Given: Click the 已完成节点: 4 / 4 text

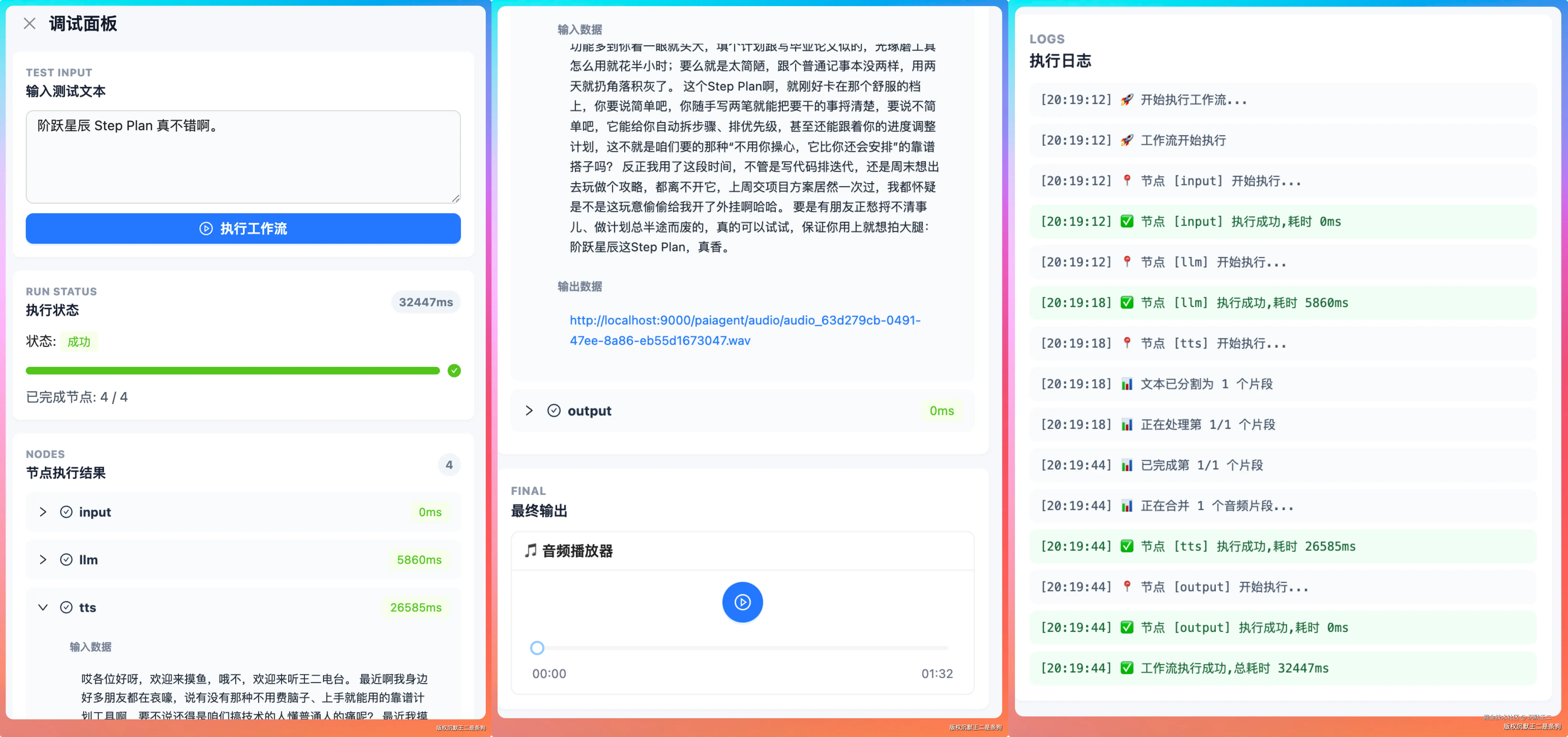Looking at the screenshot, I should (x=77, y=397).
